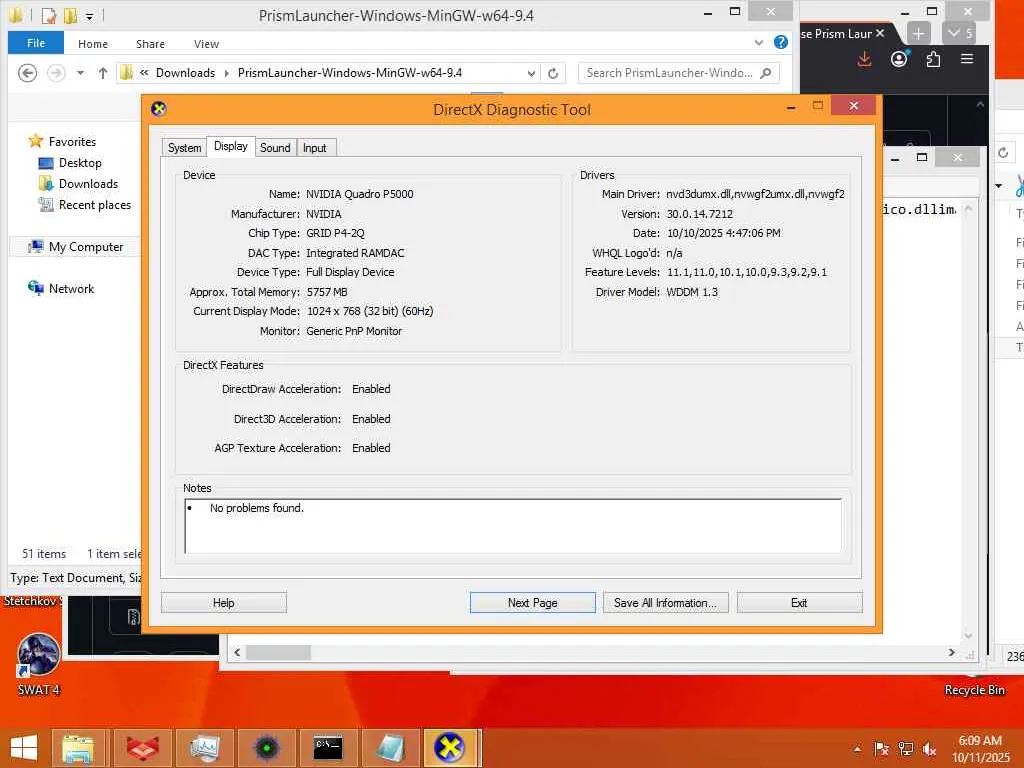Select Downloads in the navigation pane

(88, 184)
